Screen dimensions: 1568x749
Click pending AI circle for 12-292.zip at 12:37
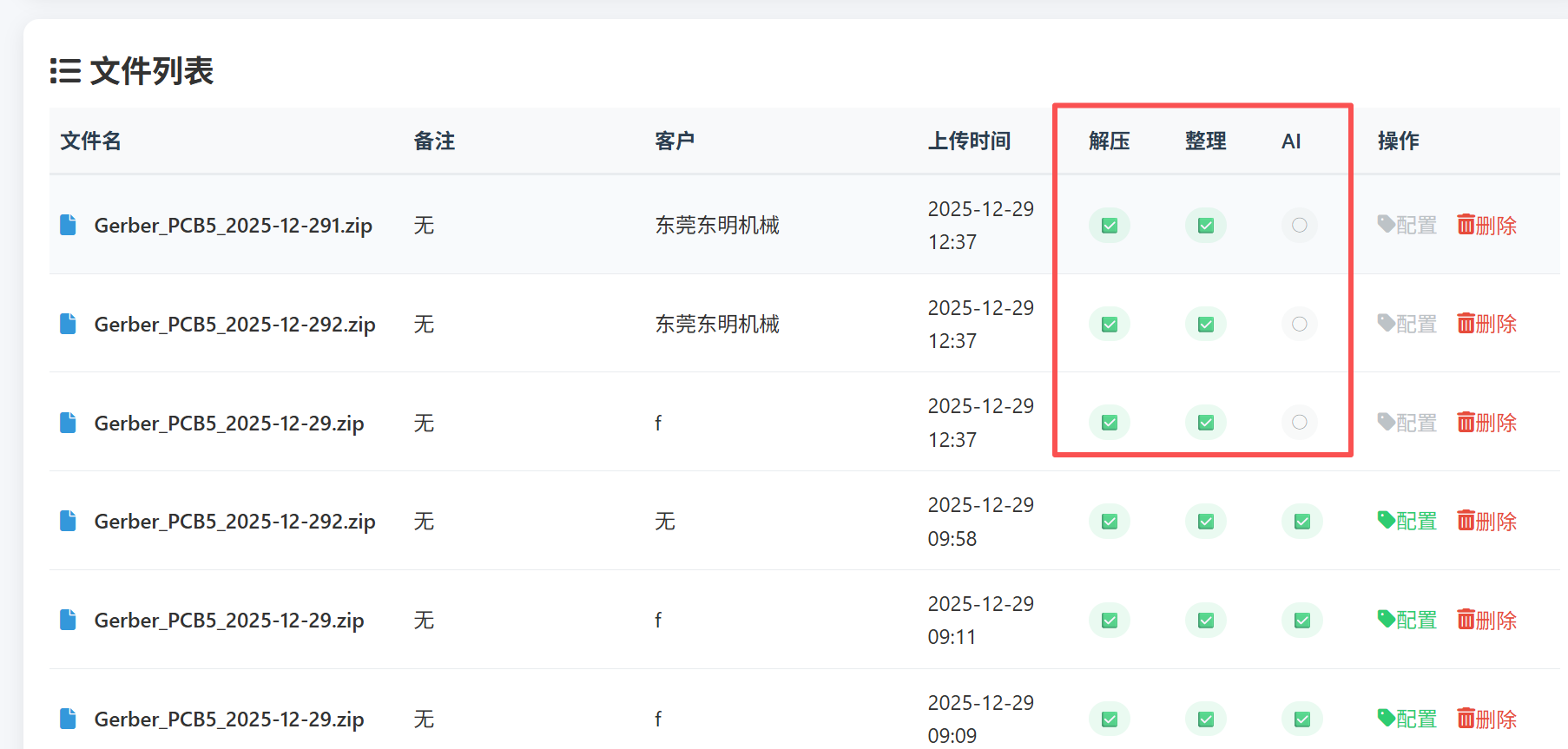(x=1300, y=325)
